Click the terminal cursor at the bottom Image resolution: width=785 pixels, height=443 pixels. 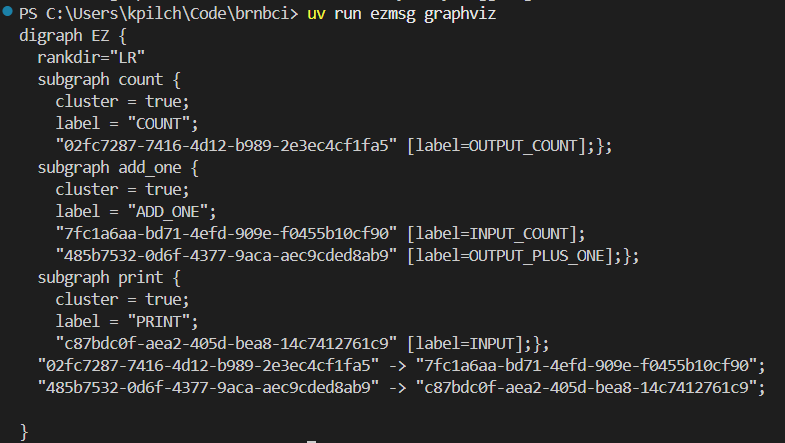[312, 440]
